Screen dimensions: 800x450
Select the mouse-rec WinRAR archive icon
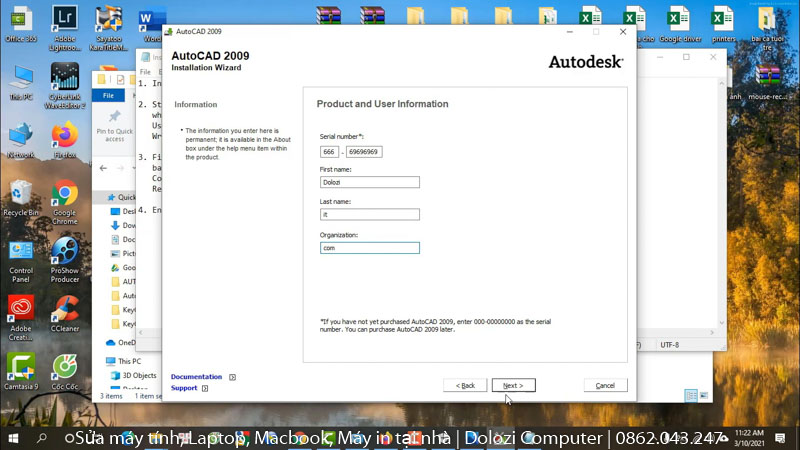(x=768, y=80)
